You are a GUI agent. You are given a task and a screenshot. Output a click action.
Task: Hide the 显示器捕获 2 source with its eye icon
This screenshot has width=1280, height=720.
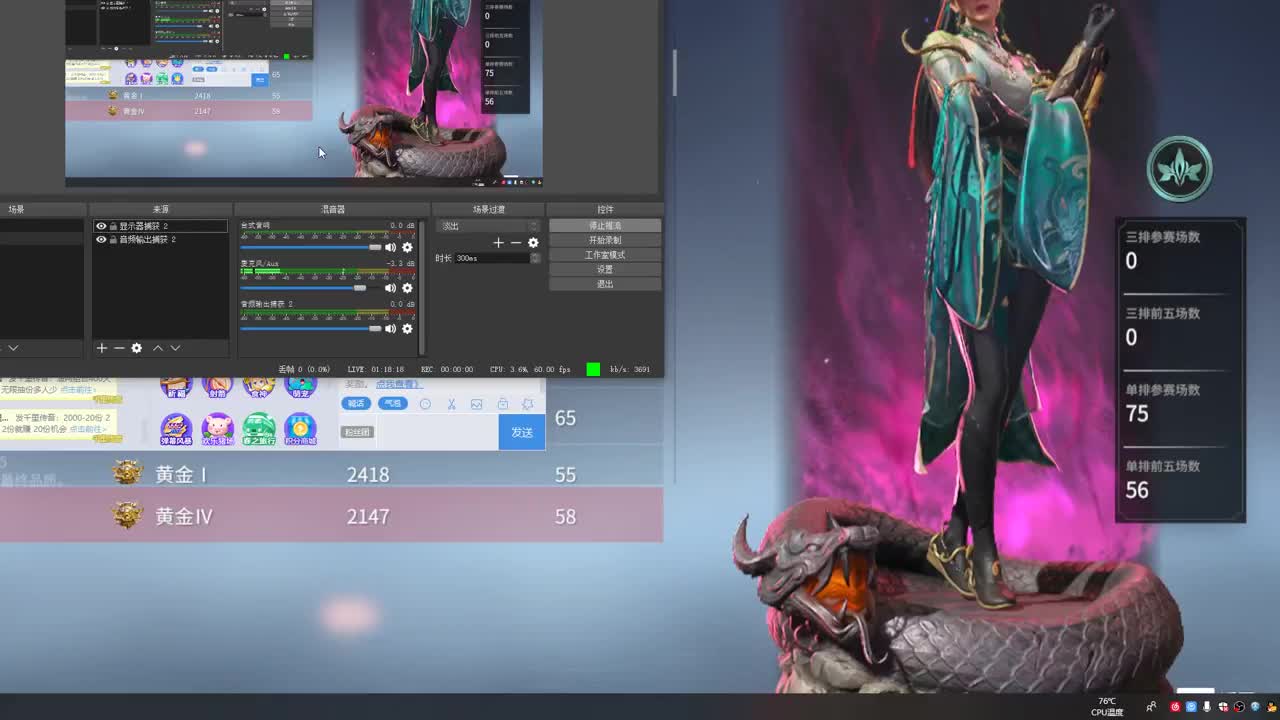101,226
